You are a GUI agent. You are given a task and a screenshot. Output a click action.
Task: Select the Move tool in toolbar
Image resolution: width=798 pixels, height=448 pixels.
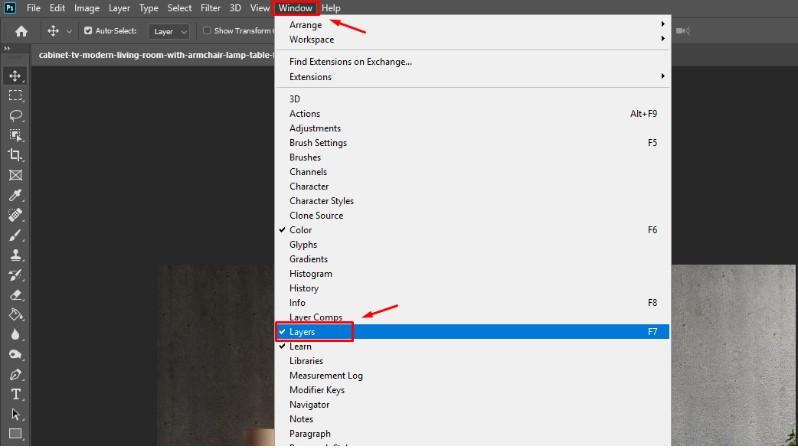(15, 76)
